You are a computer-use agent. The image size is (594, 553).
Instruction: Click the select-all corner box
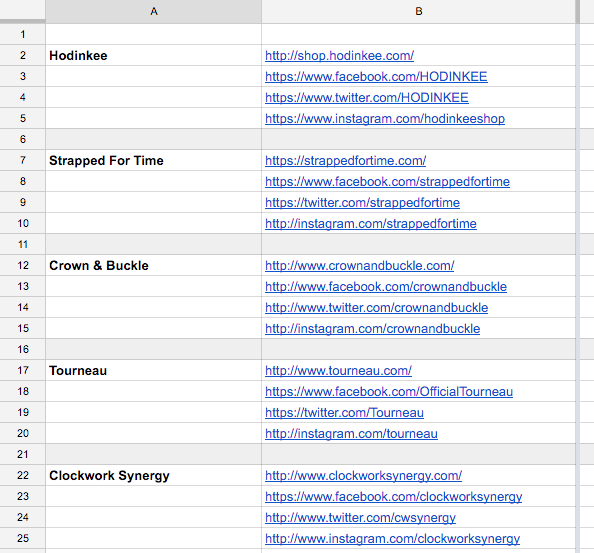(22, 11)
